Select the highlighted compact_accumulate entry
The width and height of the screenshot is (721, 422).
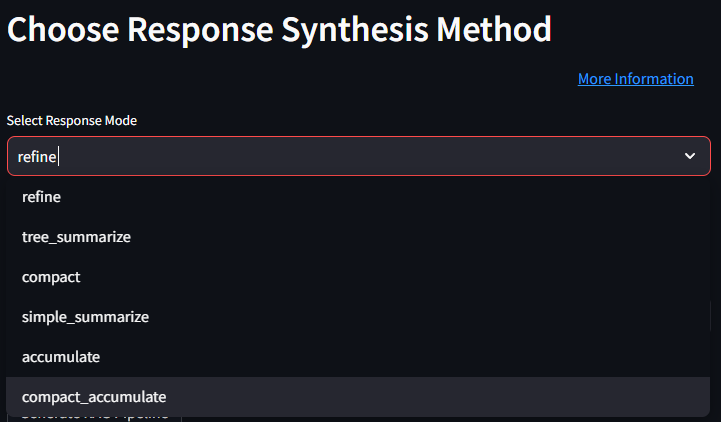pos(94,397)
